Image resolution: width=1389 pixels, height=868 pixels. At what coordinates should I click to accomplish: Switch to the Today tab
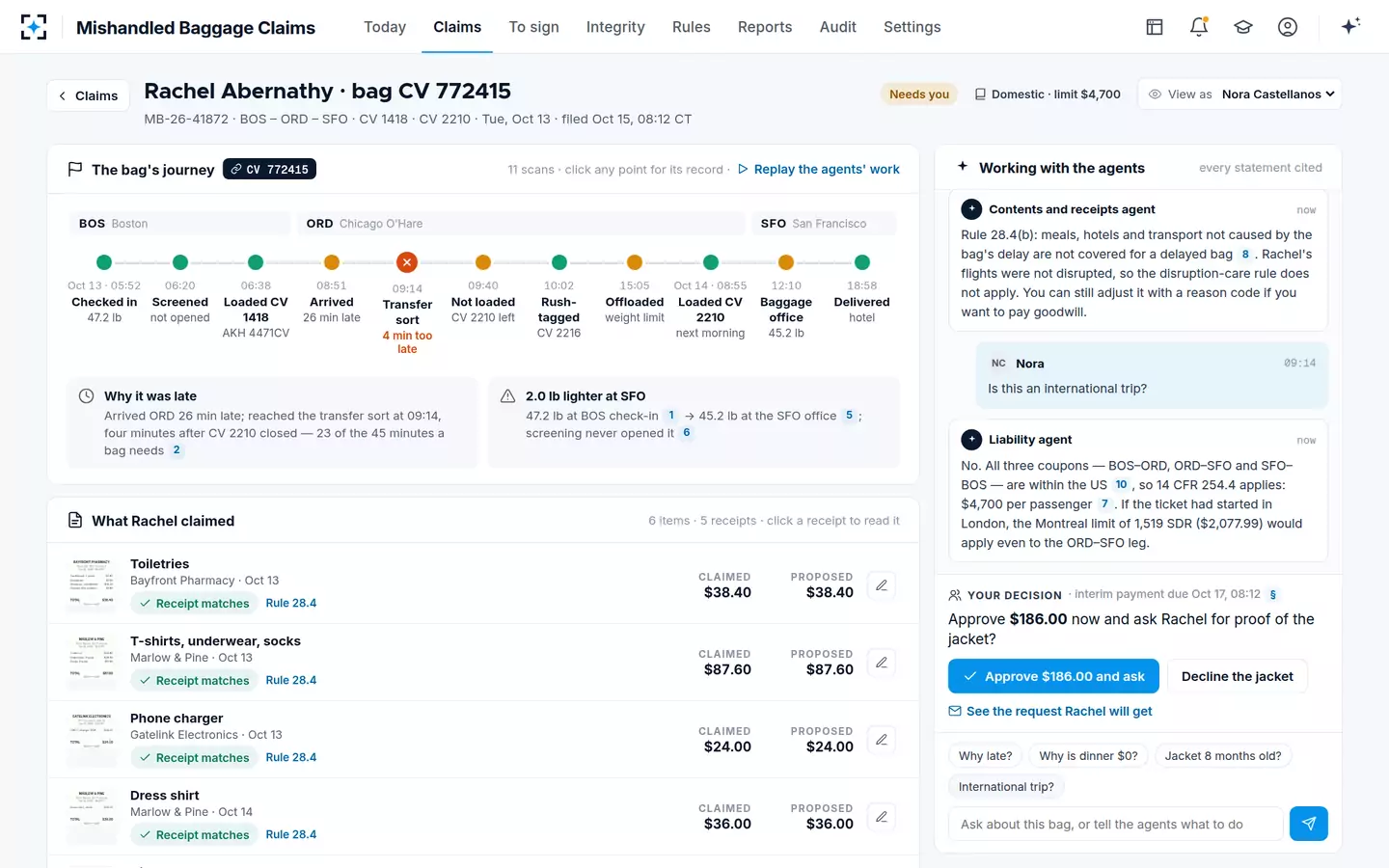point(385,27)
